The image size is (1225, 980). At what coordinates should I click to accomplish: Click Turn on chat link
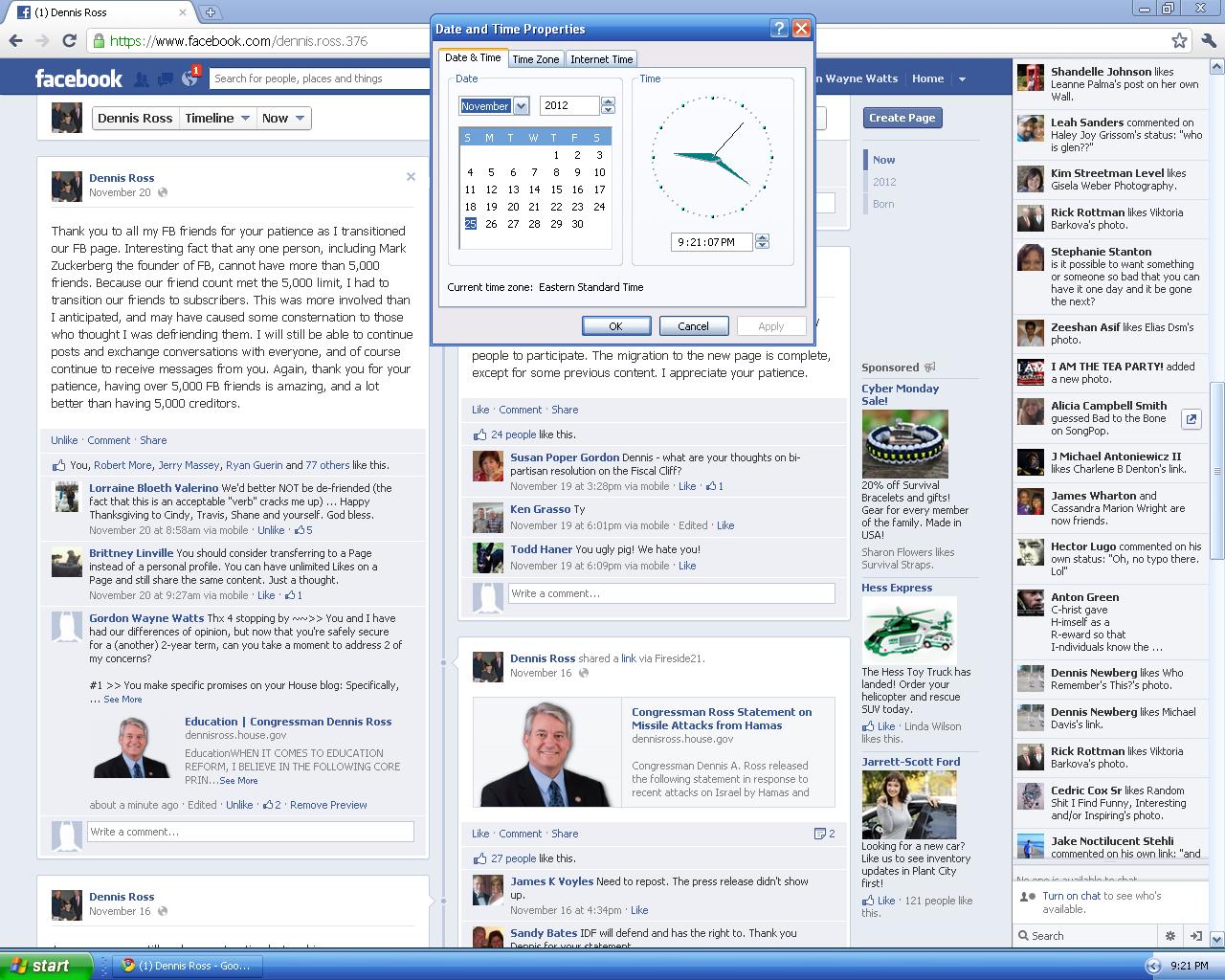coord(1071,896)
